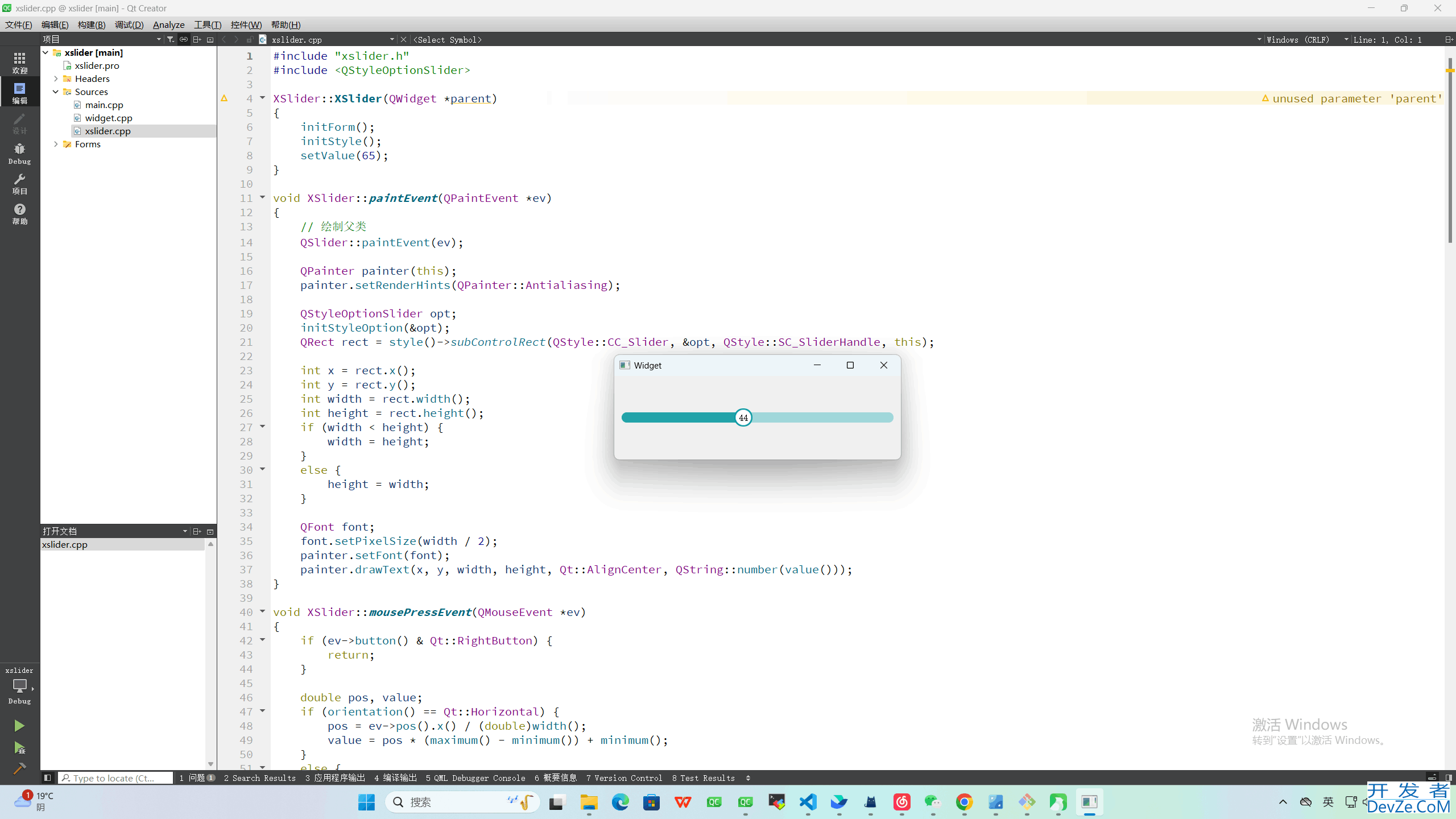This screenshot has width=1456, height=819.
Task: Open the 帮助(H) menu
Action: (286, 24)
